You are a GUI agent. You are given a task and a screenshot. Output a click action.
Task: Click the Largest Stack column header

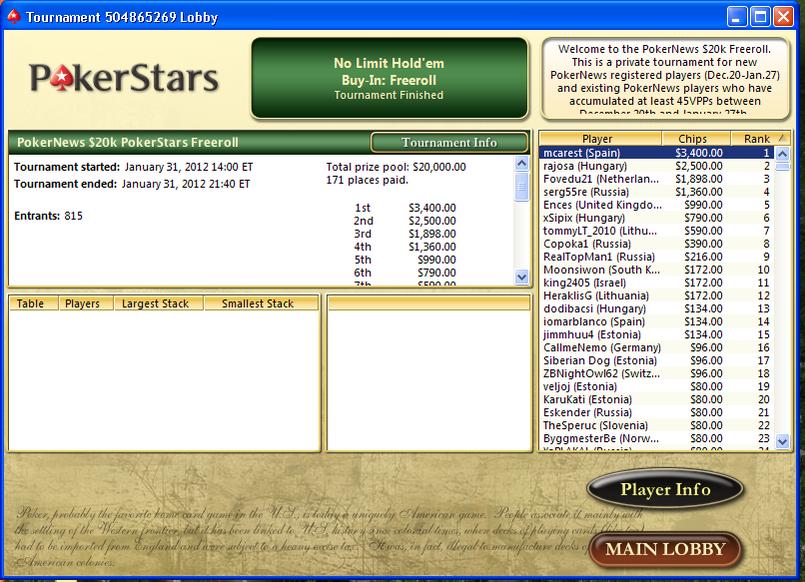(159, 303)
